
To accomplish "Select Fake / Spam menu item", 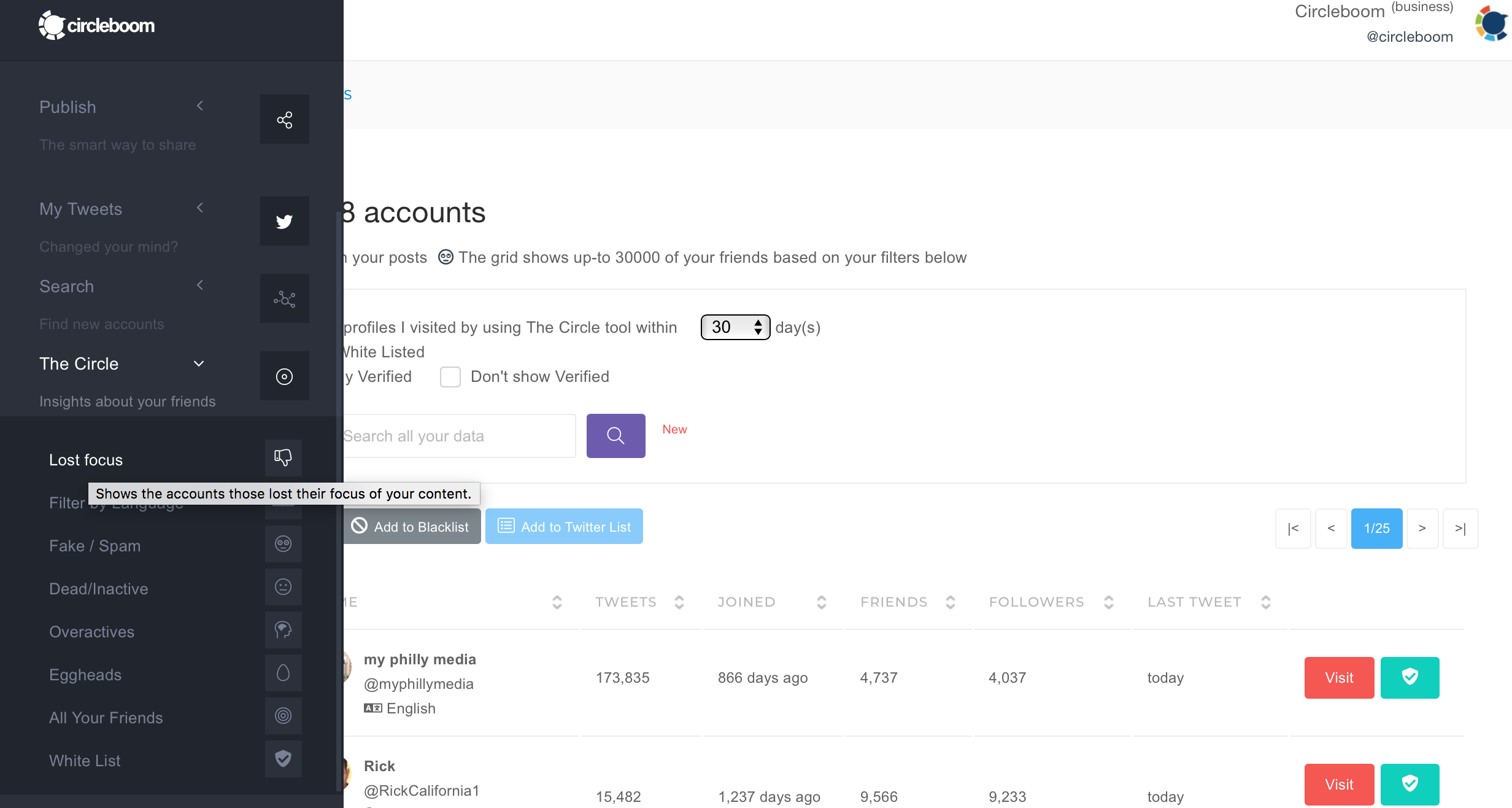I will coord(95,546).
